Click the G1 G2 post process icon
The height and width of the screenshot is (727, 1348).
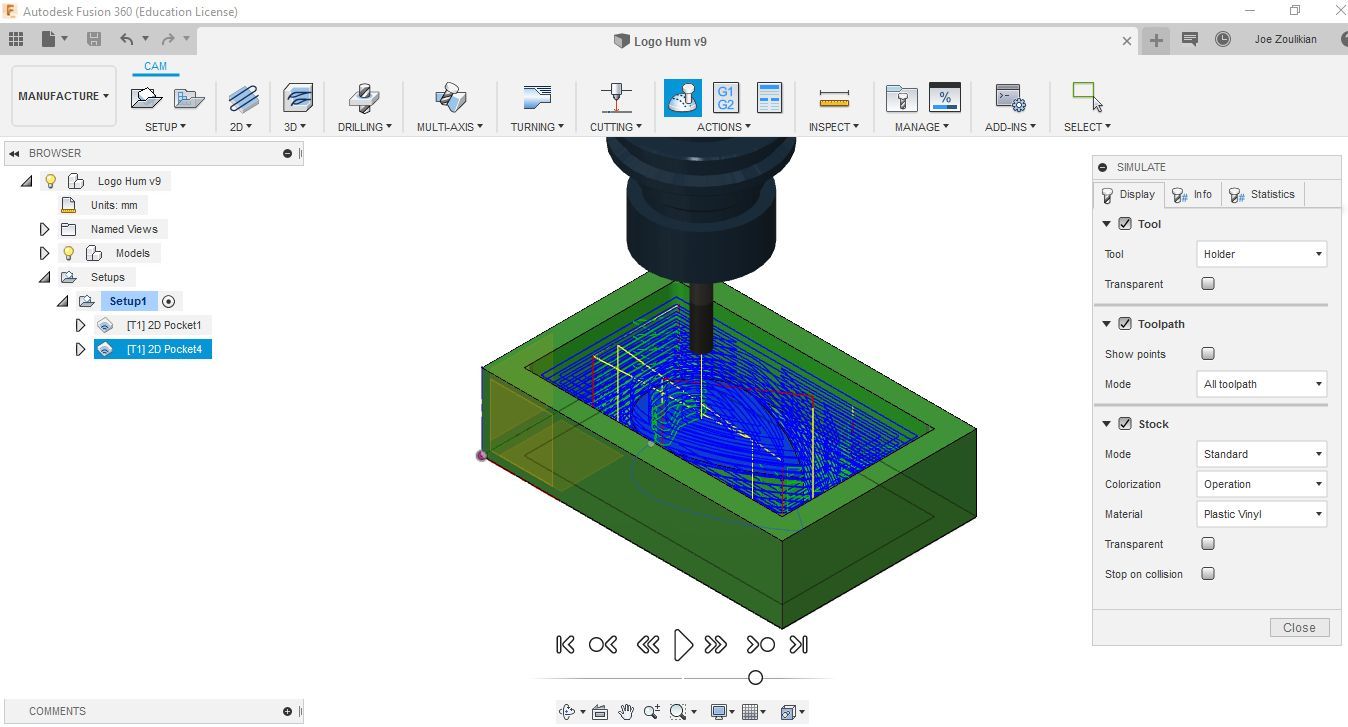point(726,98)
